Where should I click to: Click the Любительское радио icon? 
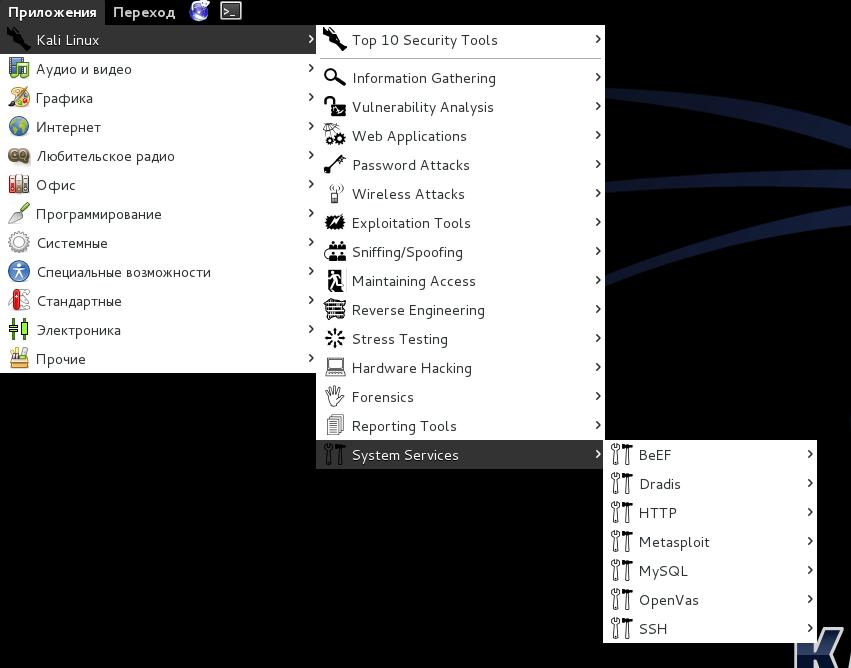(x=19, y=156)
